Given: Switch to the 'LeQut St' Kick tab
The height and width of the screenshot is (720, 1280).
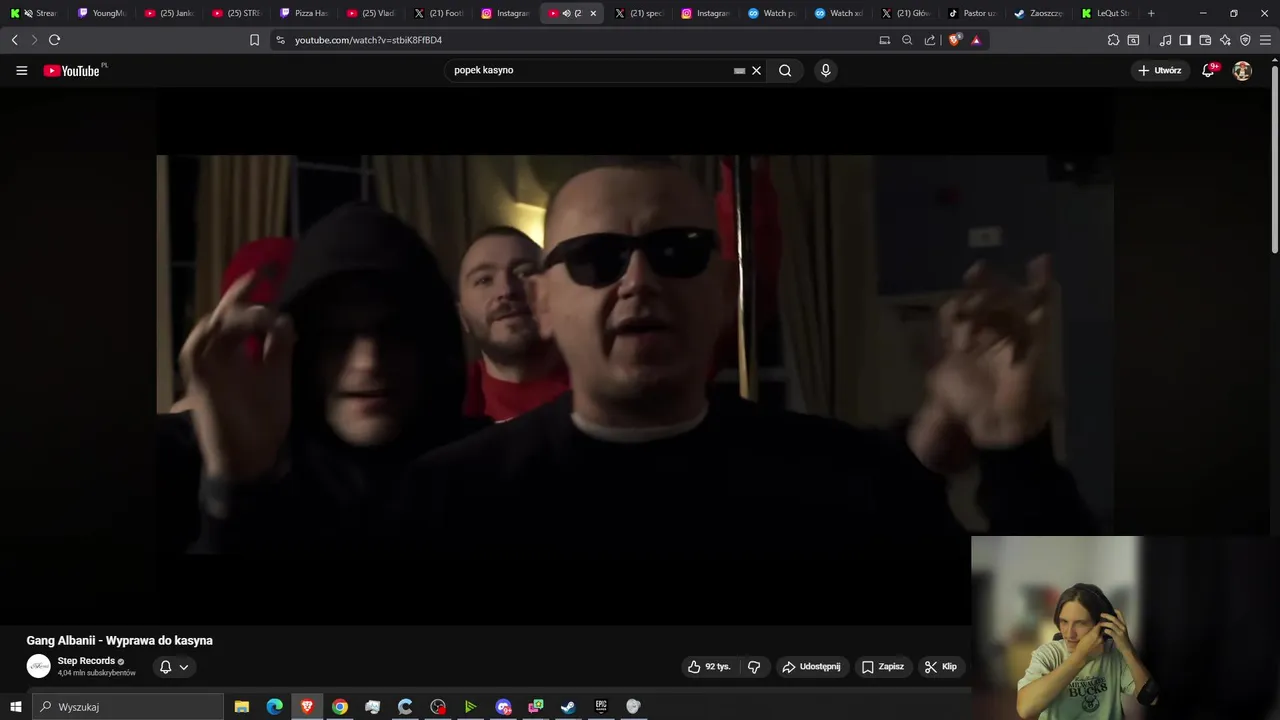Looking at the screenshot, I should pos(1105,13).
